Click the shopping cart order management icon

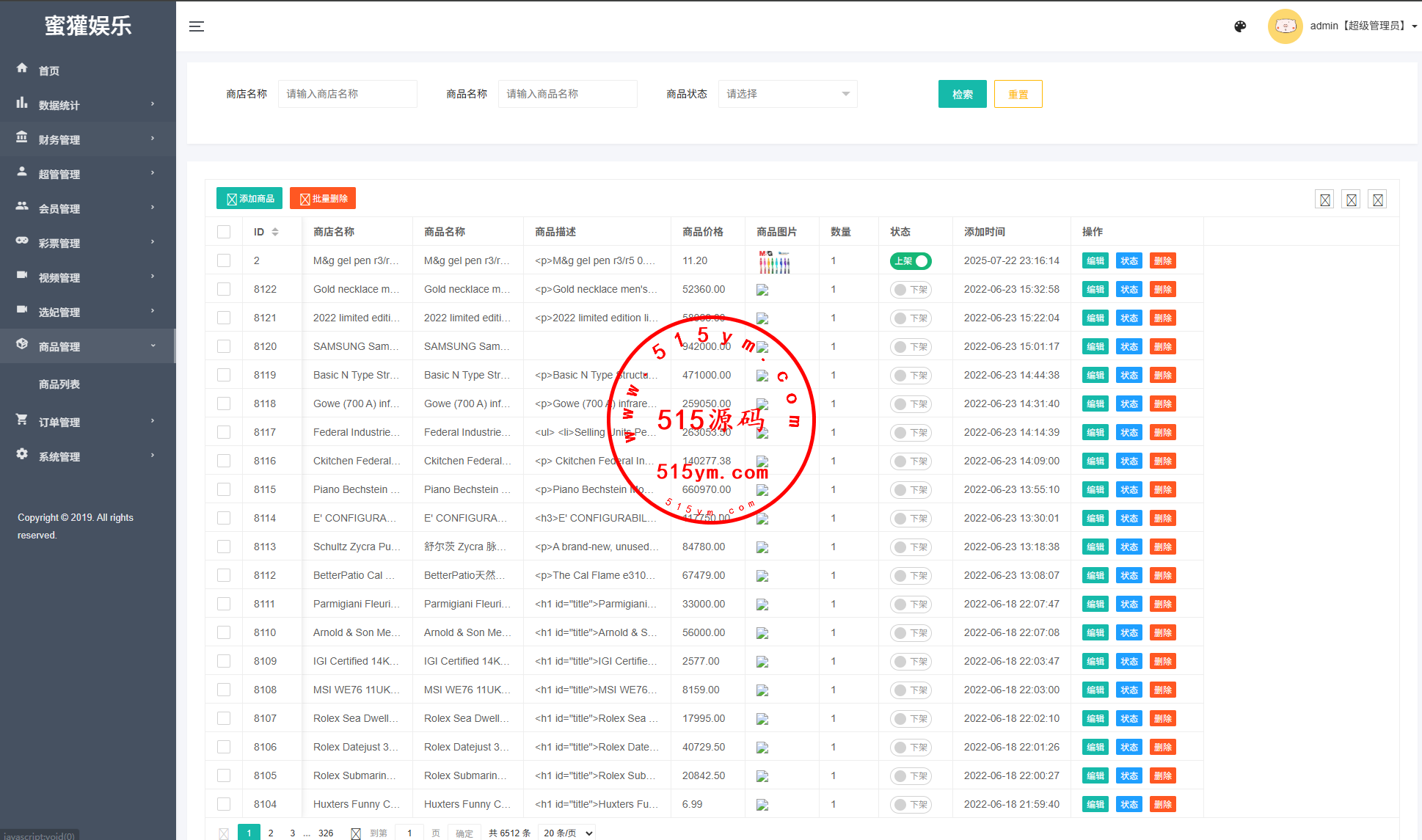point(22,420)
